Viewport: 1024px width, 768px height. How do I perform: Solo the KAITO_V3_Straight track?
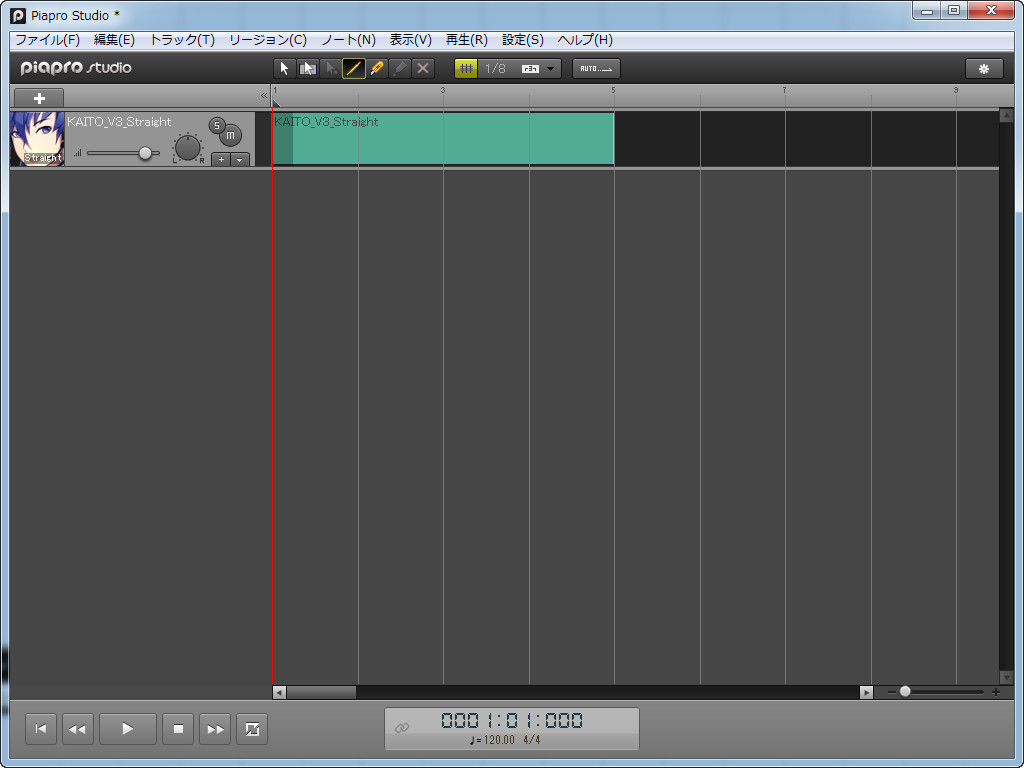(217, 125)
